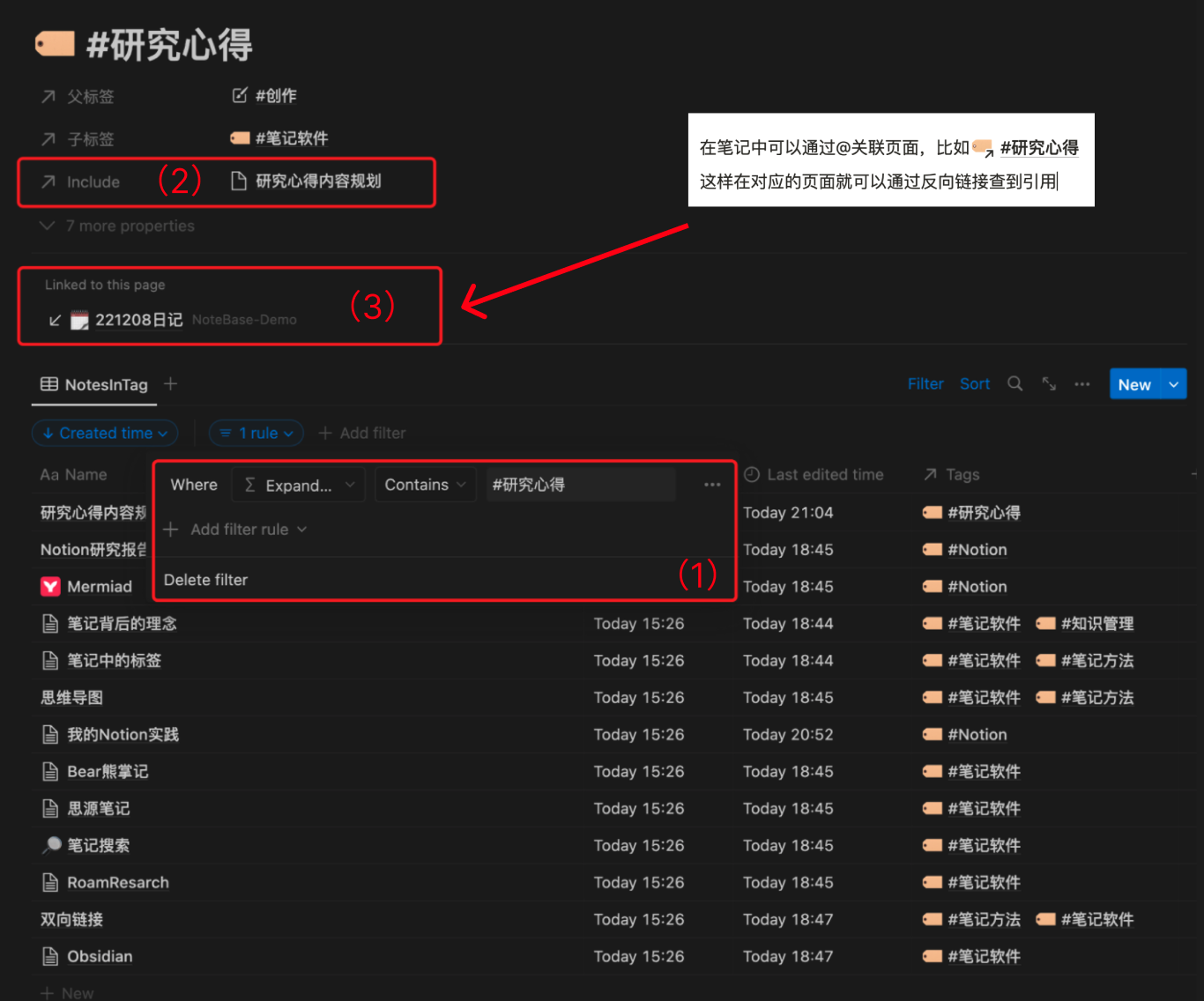Open the database three-dot options menu
The image size is (1204, 1001).
(1082, 384)
